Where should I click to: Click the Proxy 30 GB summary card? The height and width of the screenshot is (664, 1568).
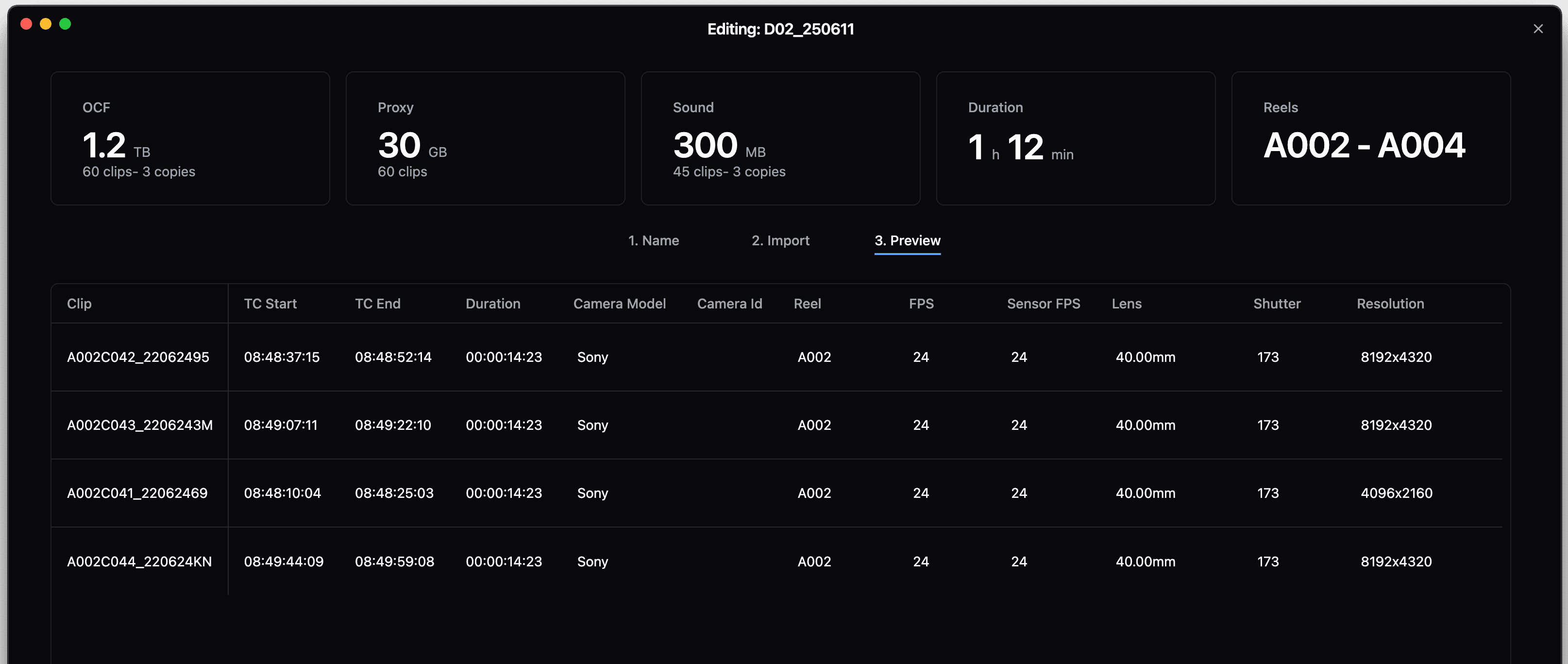pos(485,138)
